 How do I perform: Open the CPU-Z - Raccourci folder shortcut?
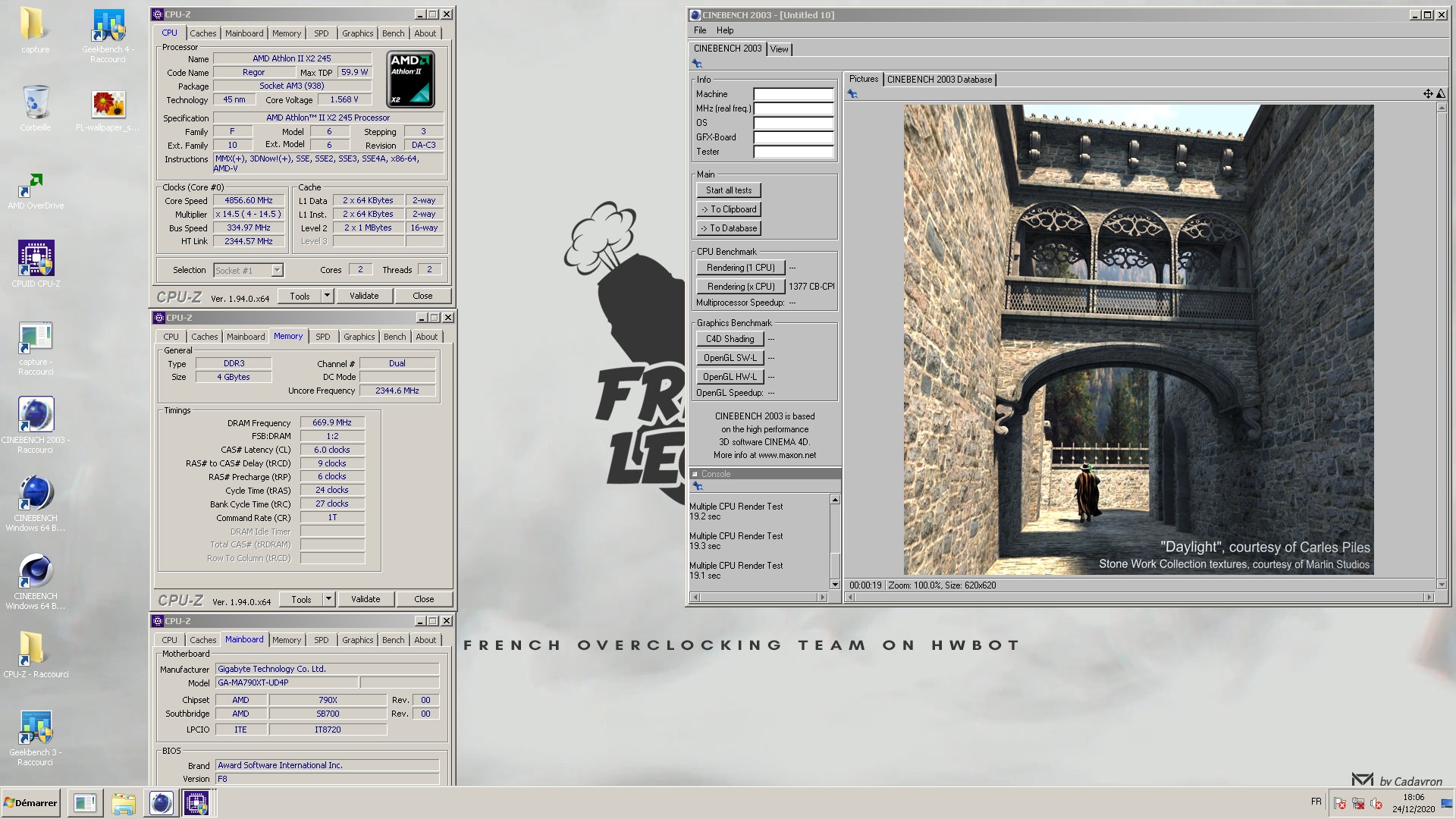tap(36, 654)
